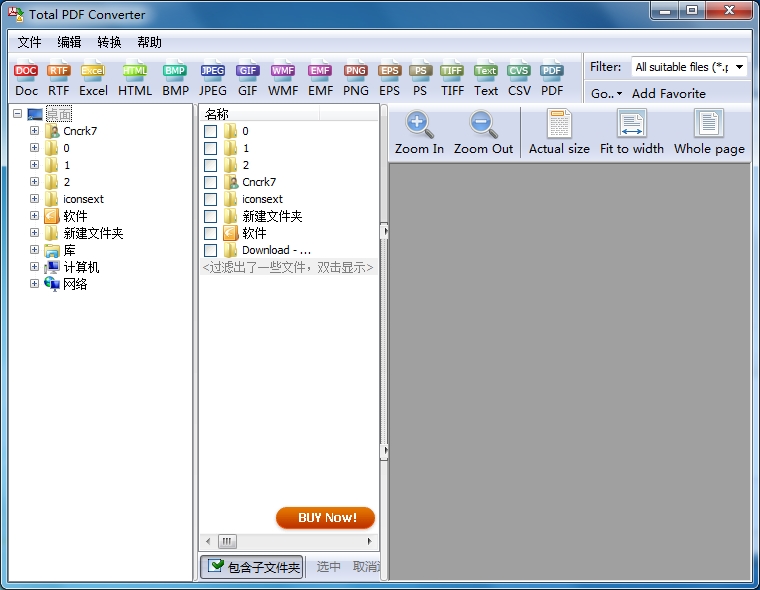Expand the 网络 network node

[34, 284]
